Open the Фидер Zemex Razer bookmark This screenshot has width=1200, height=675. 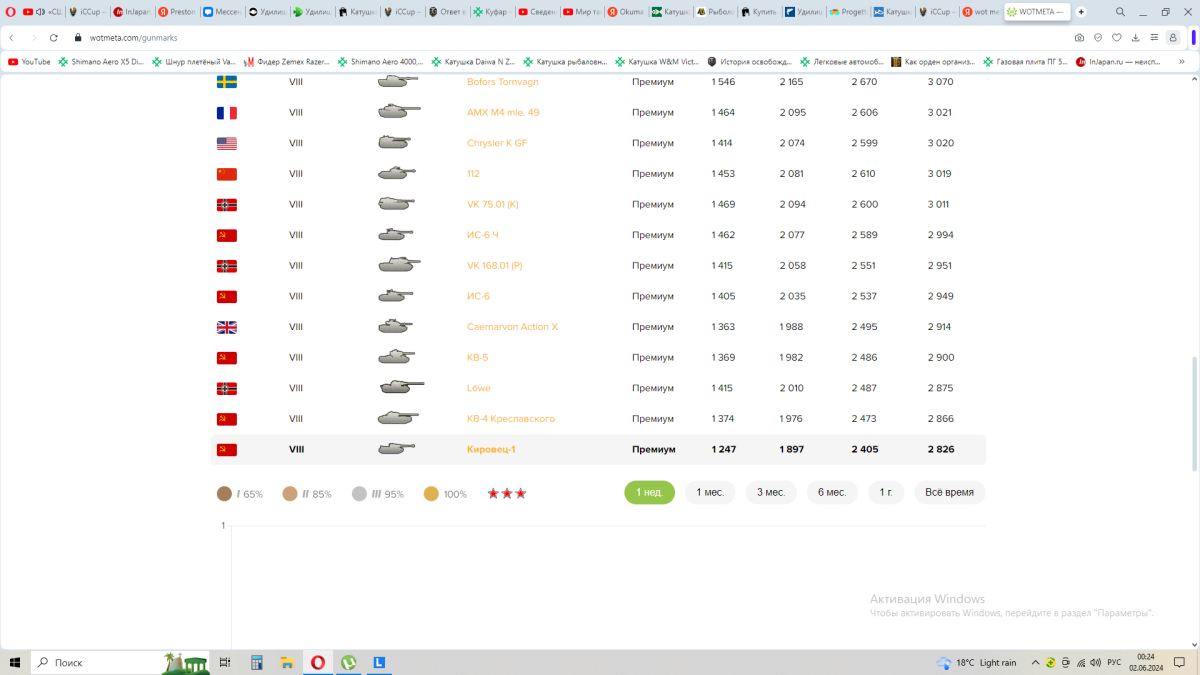tap(287, 61)
